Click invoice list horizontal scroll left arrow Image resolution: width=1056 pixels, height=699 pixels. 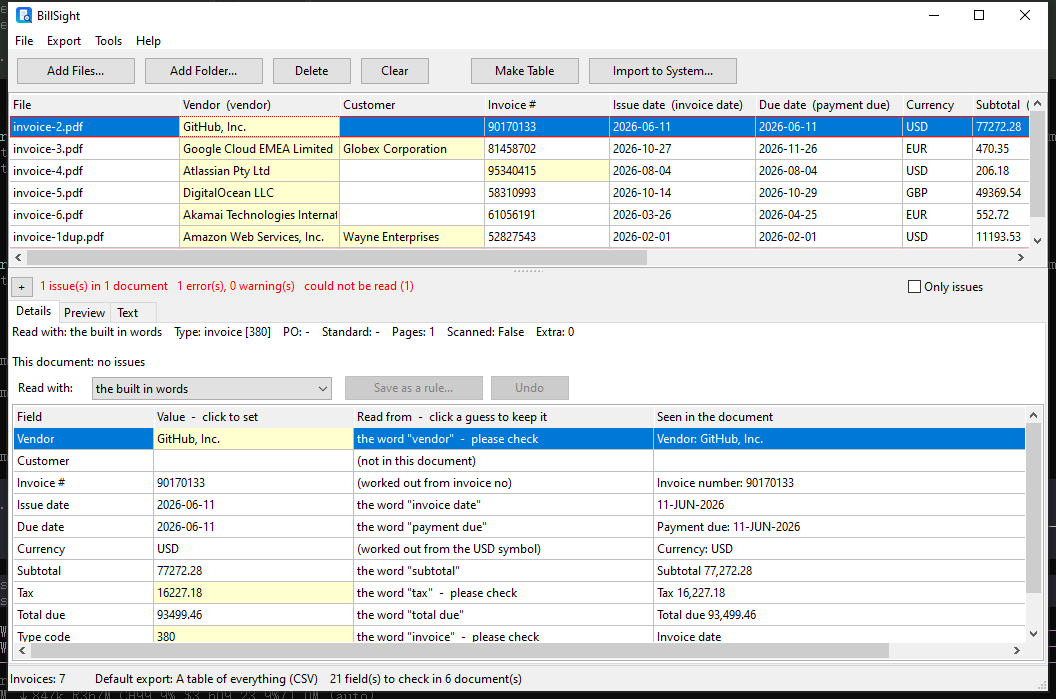18,257
